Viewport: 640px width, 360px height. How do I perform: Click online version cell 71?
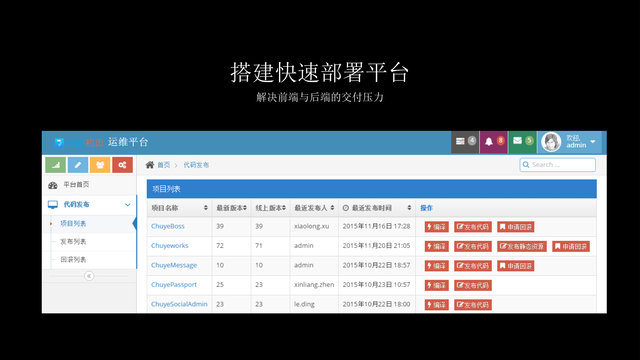click(259, 246)
